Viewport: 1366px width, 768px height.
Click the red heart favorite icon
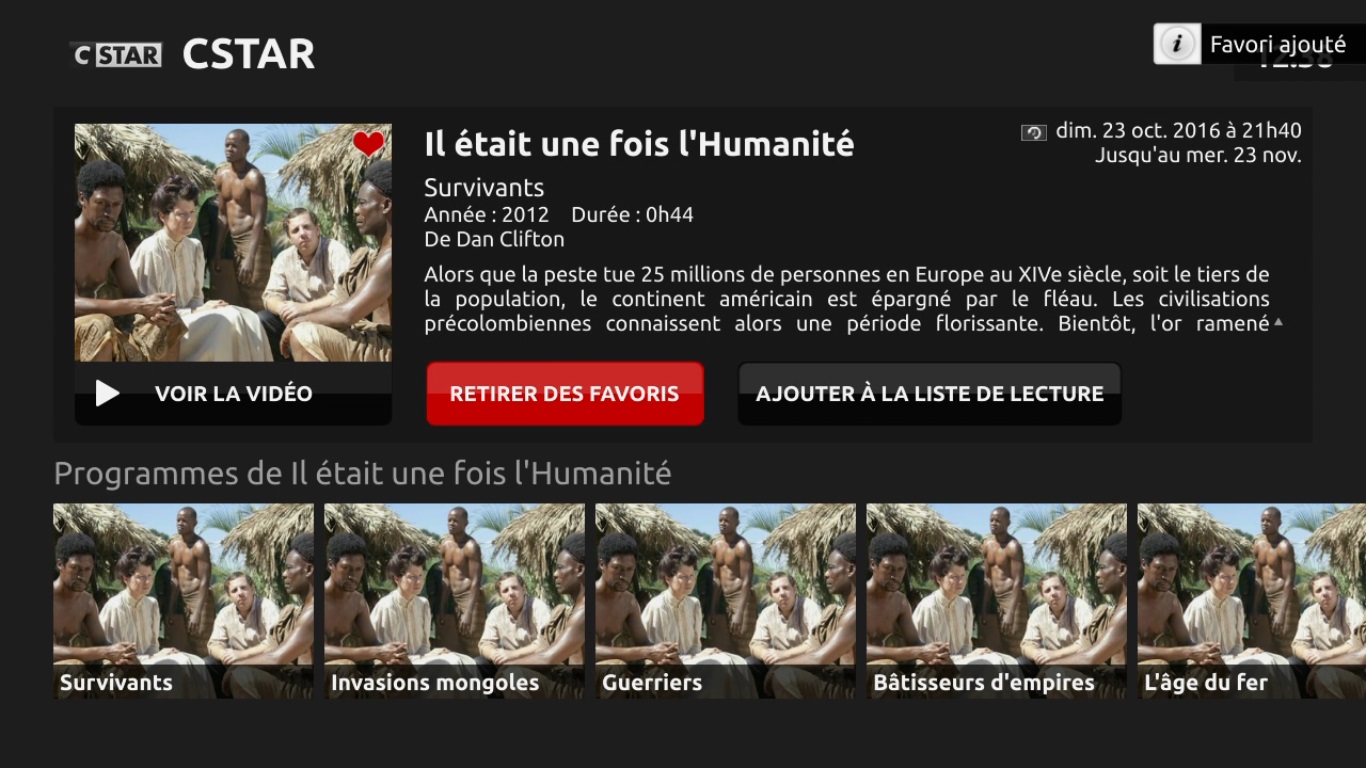tap(368, 144)
